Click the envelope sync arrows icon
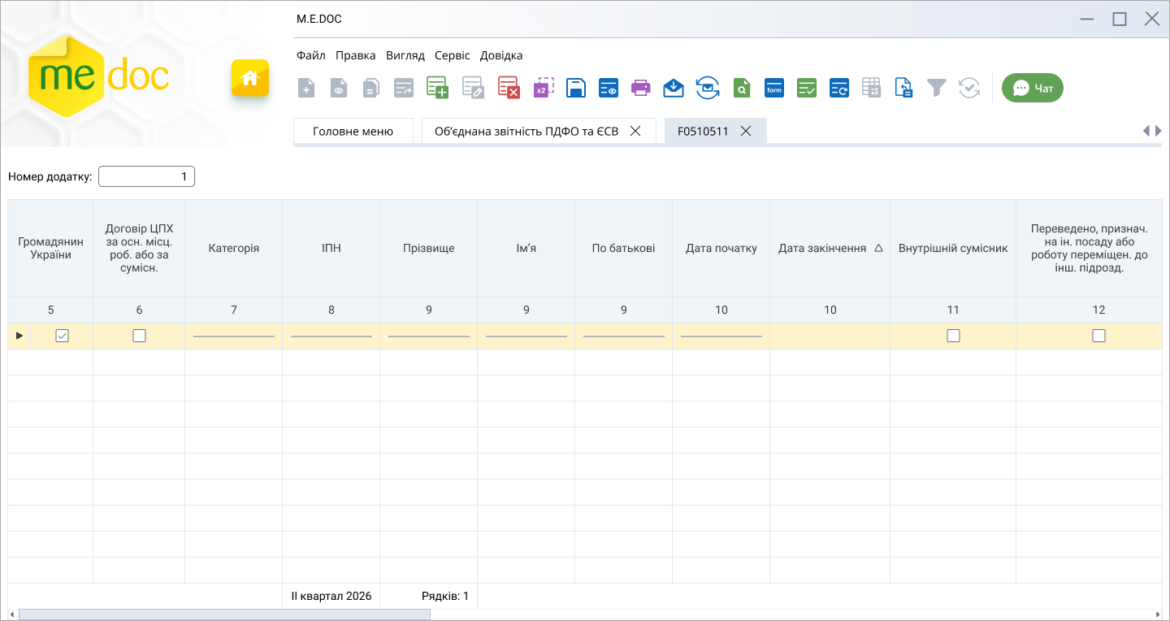 click(x=707, y=88)
